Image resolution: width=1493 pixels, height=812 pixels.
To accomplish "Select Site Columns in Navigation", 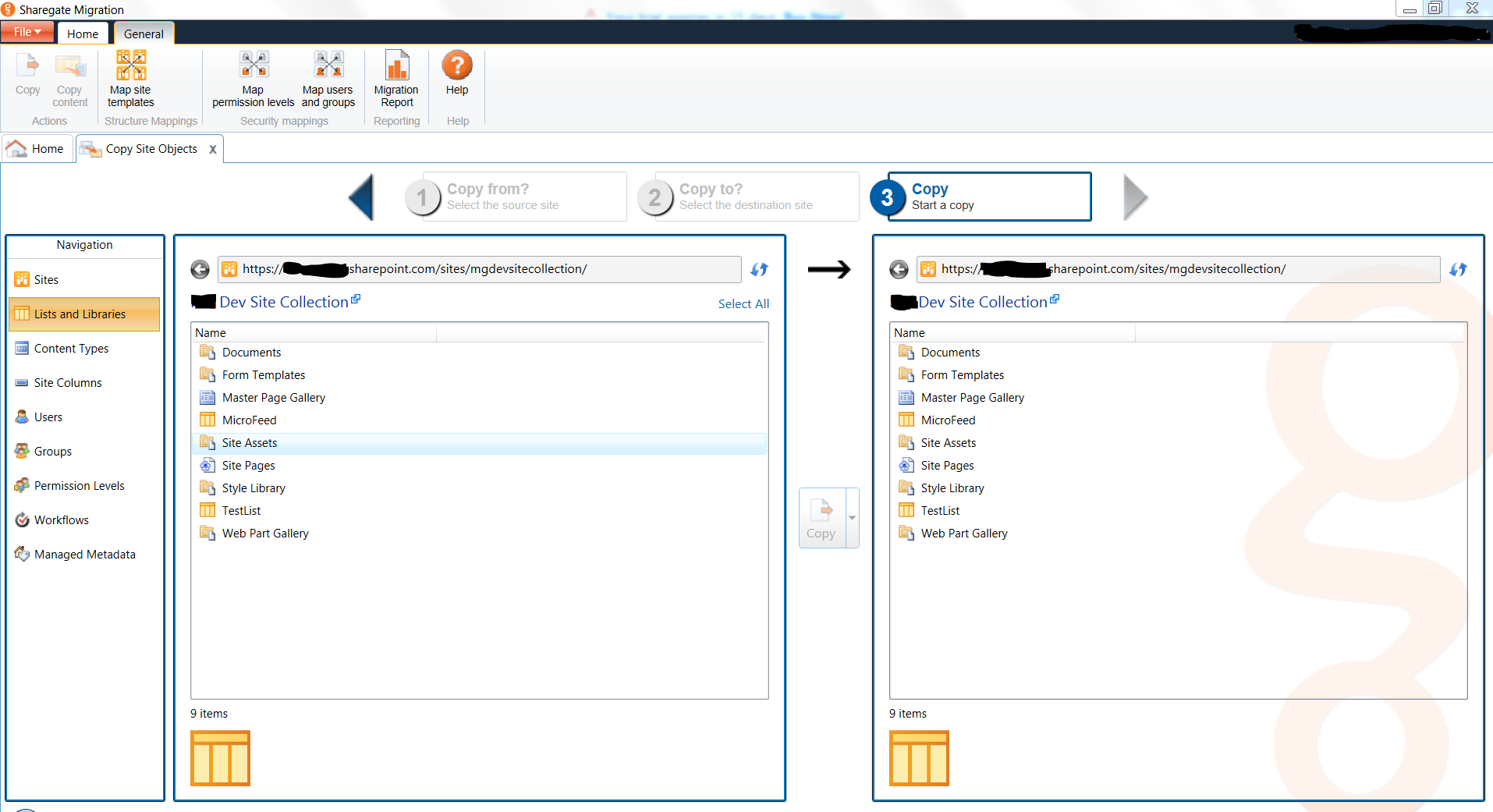I will coord(84,383).
